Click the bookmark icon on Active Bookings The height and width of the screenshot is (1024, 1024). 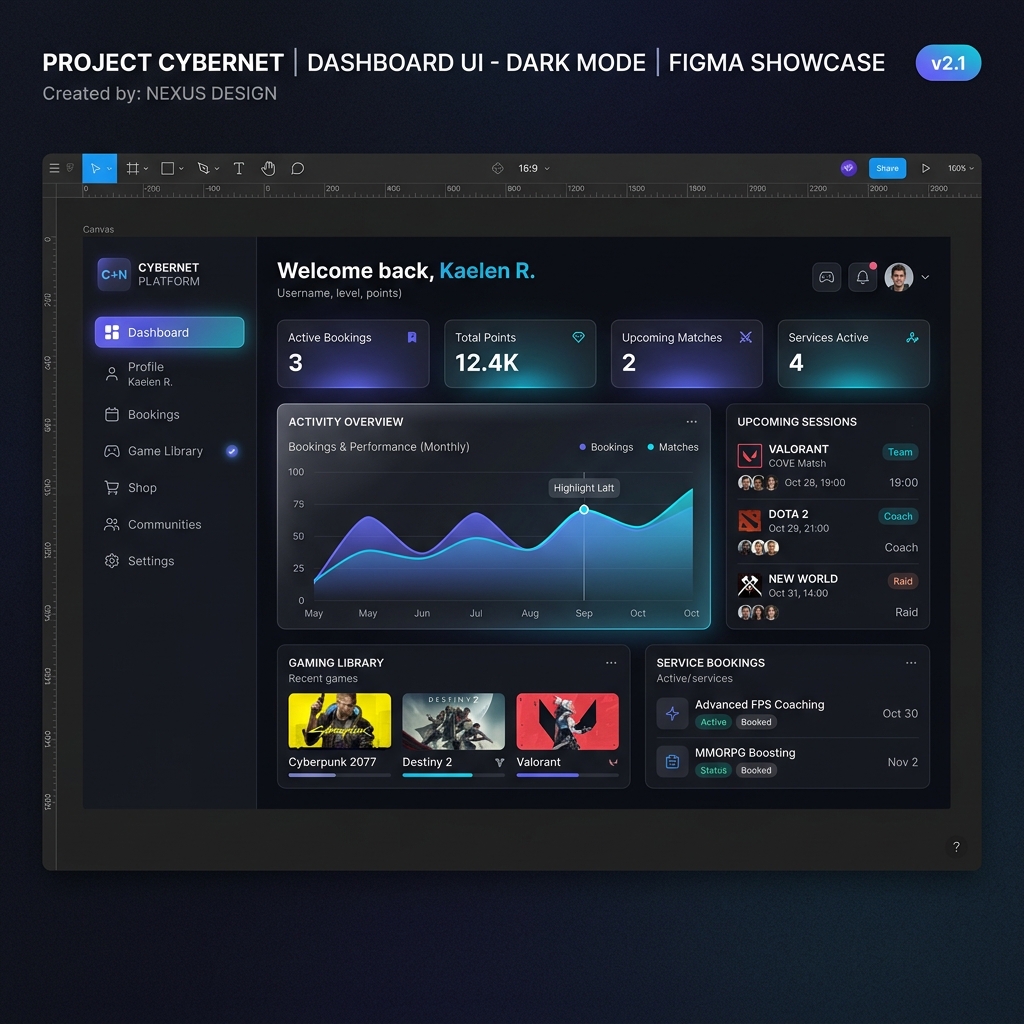coord(412,338)
